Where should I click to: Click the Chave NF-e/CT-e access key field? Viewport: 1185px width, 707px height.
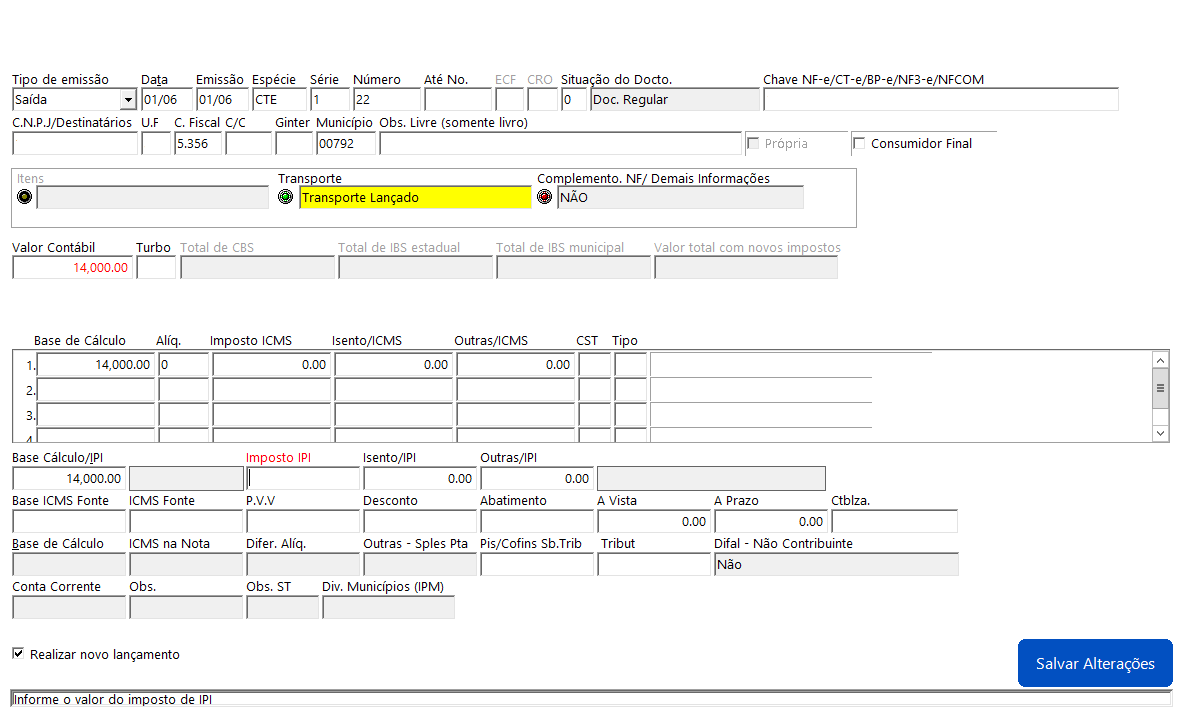[x=941, y=100]
